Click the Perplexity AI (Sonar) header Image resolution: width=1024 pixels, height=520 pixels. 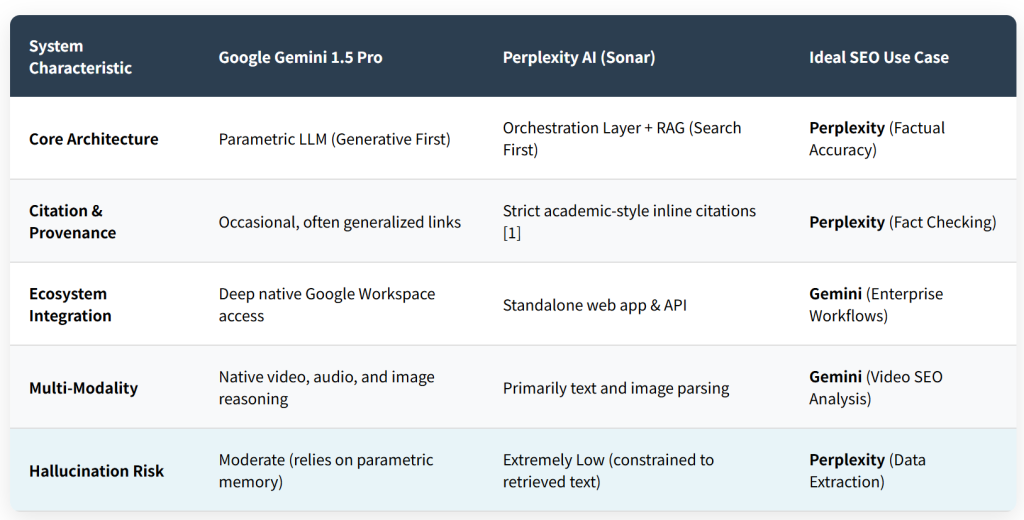(579, 57)
